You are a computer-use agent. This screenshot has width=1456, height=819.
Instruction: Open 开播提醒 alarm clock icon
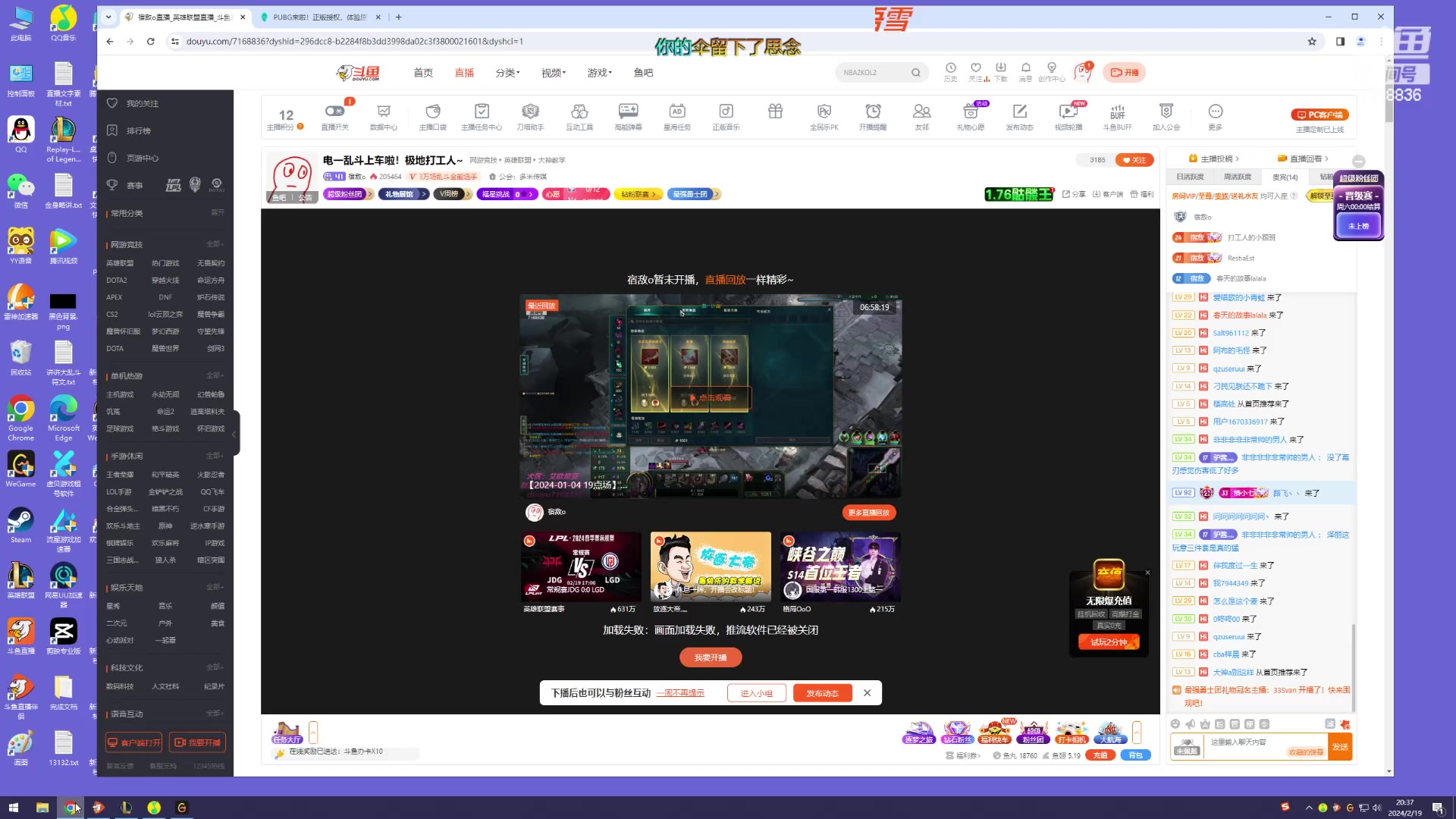873,111
